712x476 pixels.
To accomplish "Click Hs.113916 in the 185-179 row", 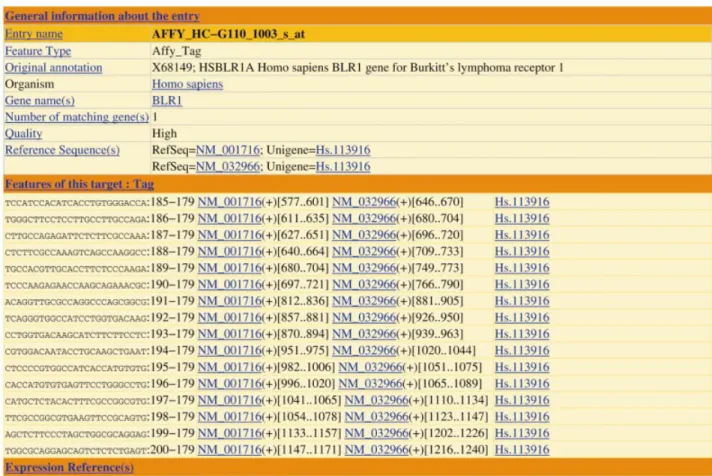I will pos(522,202).
